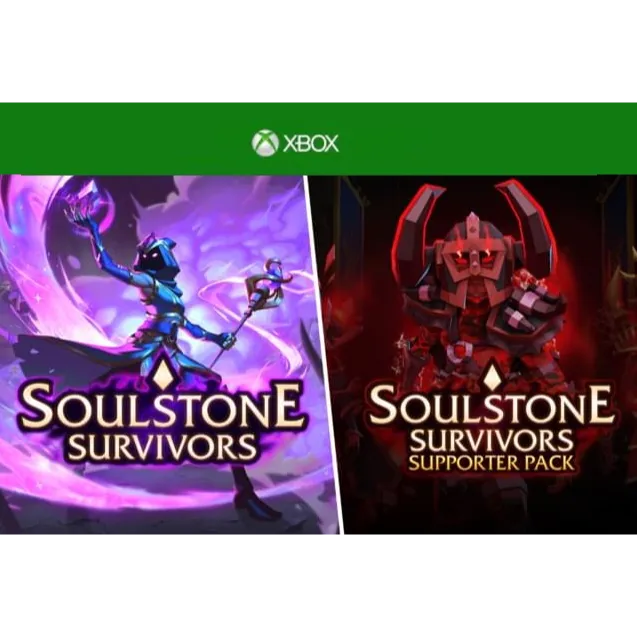Viewport: 637px width, 637px height.
Task: Open the Supporter Pack cover art
Action: [490, 354]
